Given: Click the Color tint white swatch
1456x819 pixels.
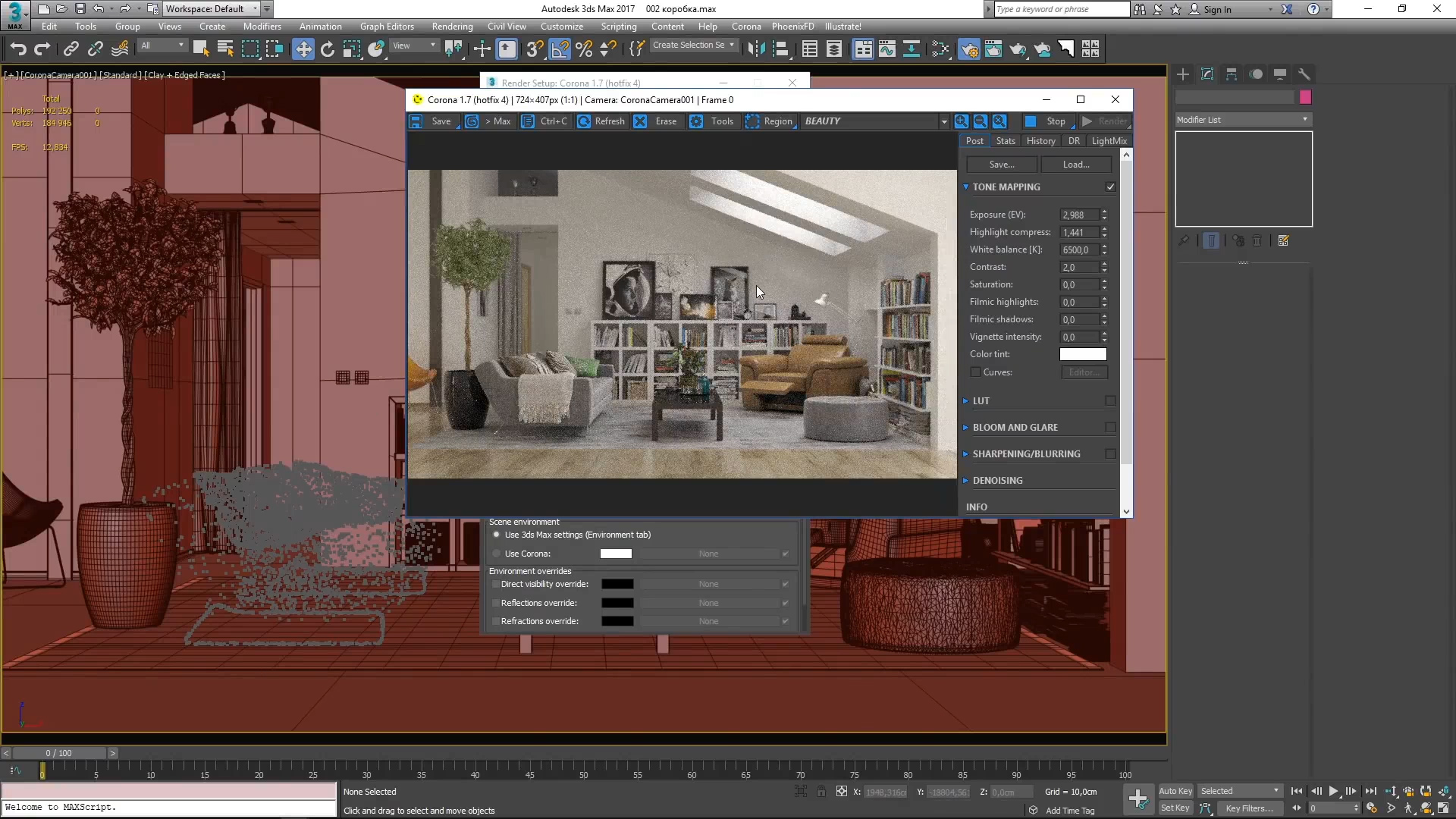Looking at the screenshot, I should click(1085, 354).
